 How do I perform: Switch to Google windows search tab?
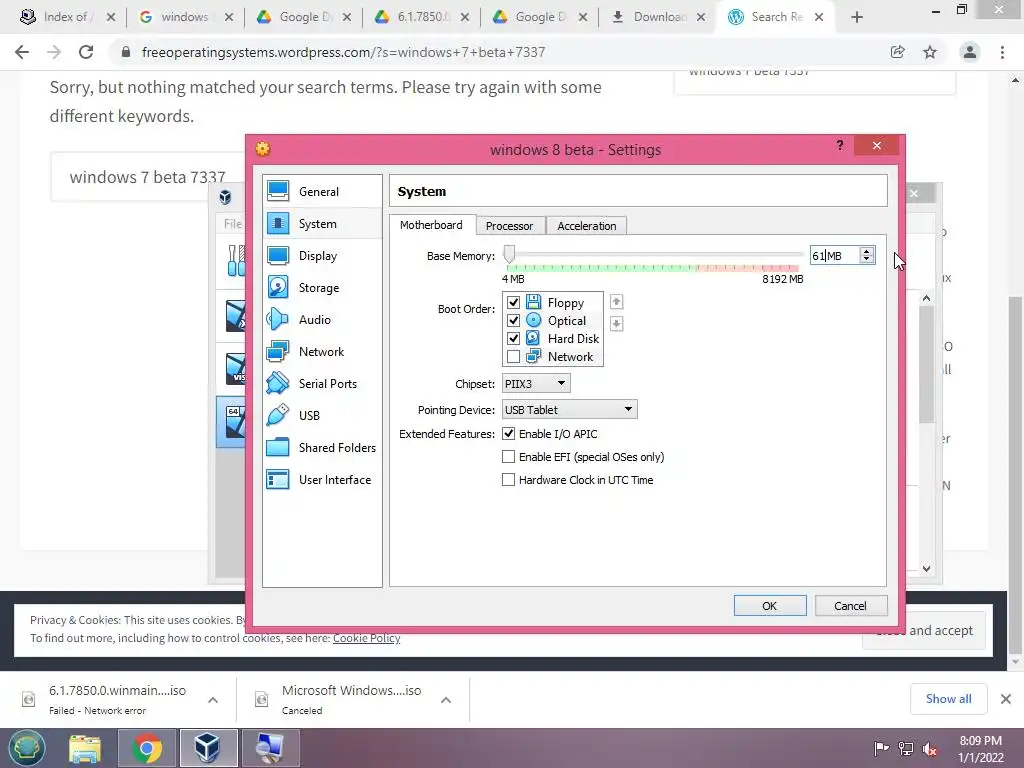coord(185,17)
